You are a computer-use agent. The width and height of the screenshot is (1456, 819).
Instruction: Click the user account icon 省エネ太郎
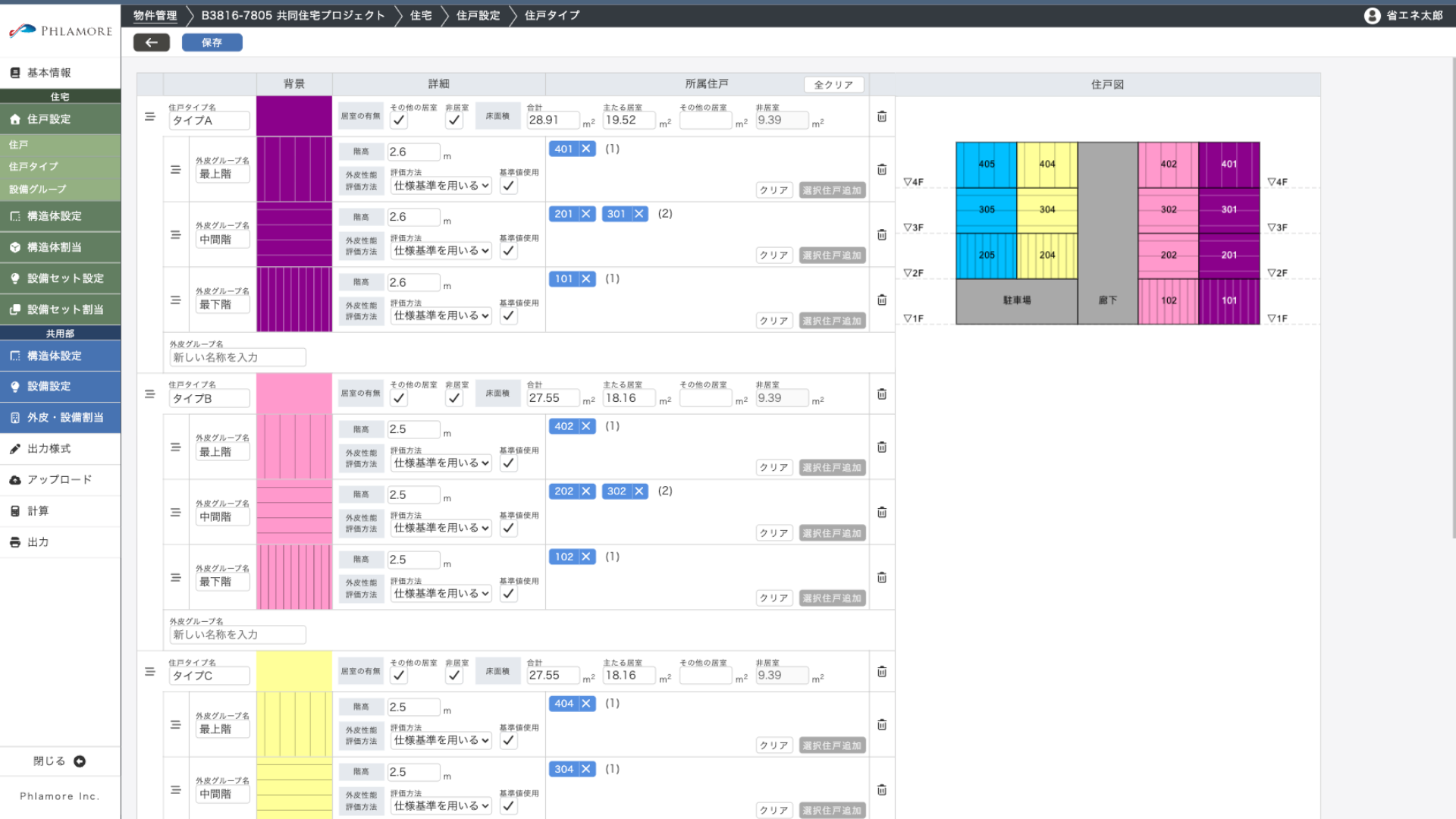click(x=1372, y=15)
